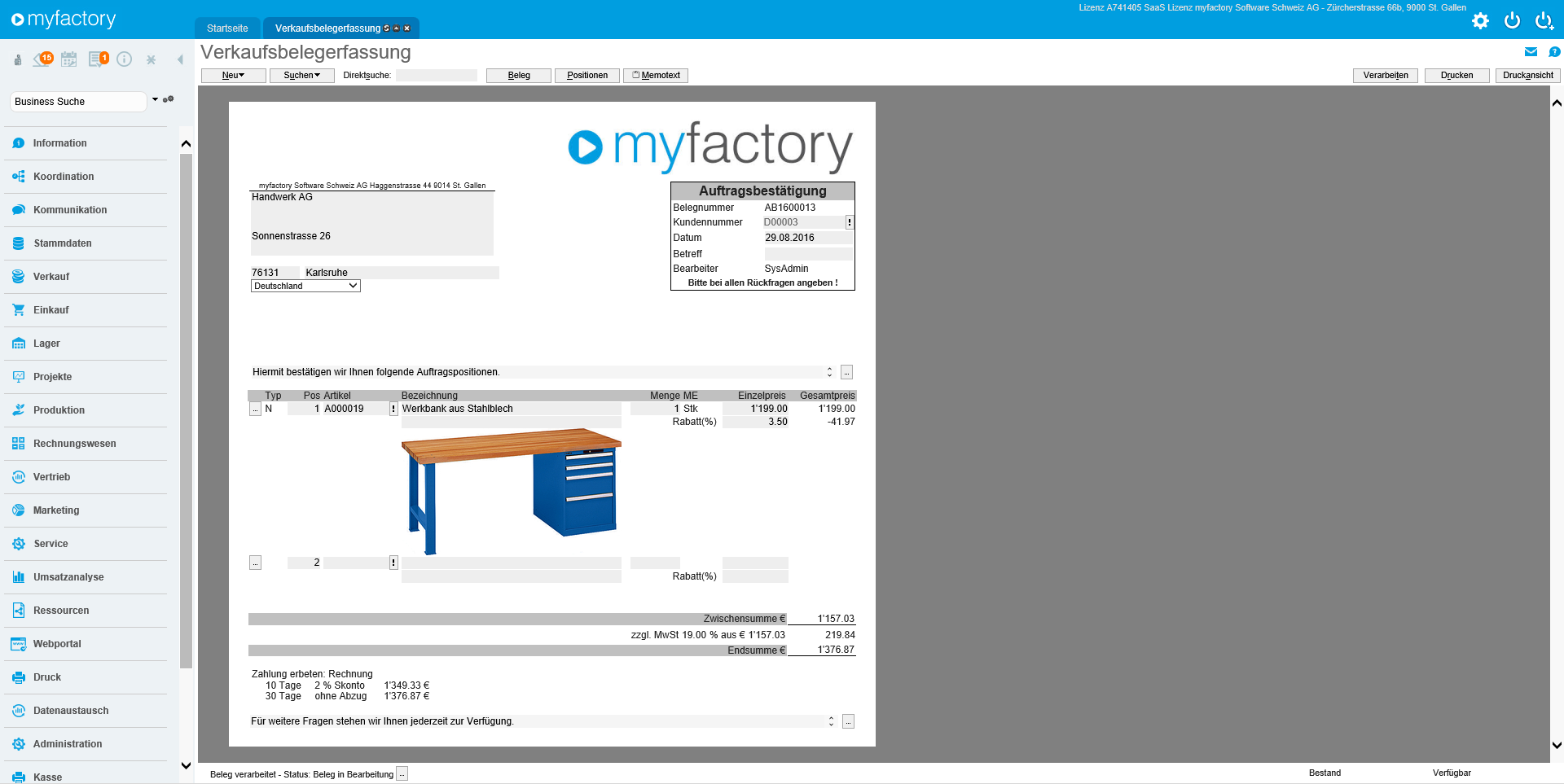1564x784 pixels.
Task: Click the calendar icon in the sidebar toolbar
Action: (69, 59)
